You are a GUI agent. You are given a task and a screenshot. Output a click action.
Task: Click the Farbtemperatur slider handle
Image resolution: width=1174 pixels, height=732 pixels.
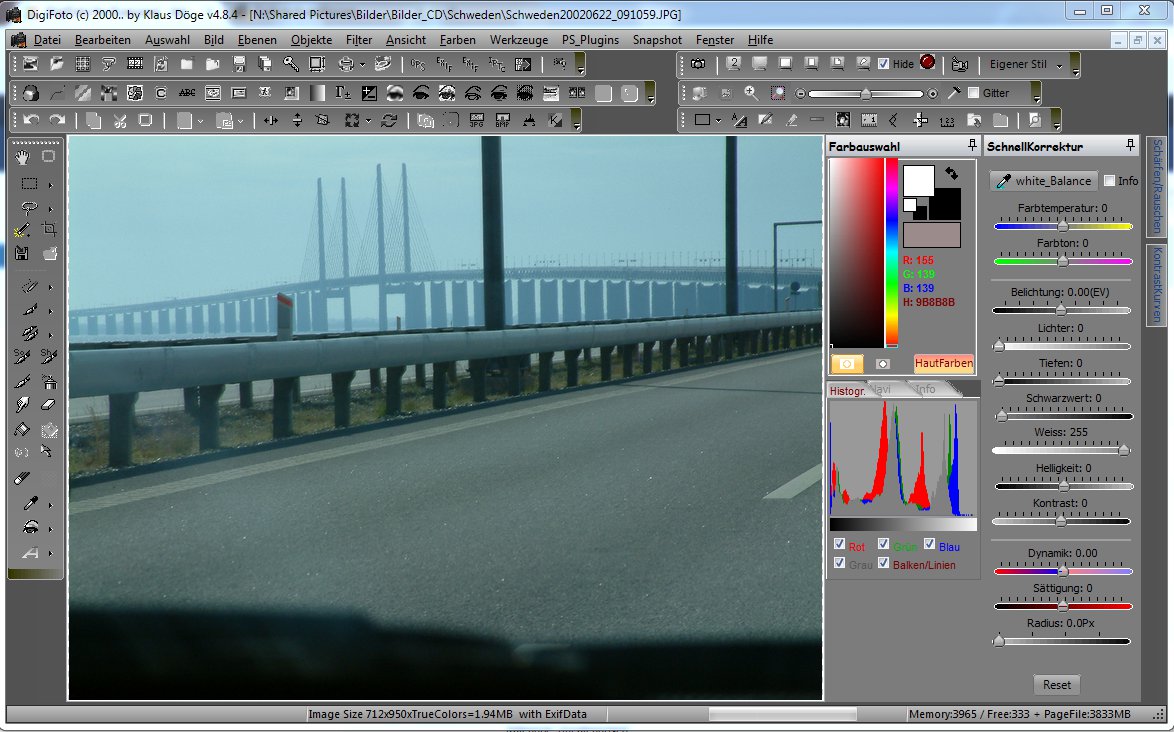pyautogui.click(x=1062, y=226)
